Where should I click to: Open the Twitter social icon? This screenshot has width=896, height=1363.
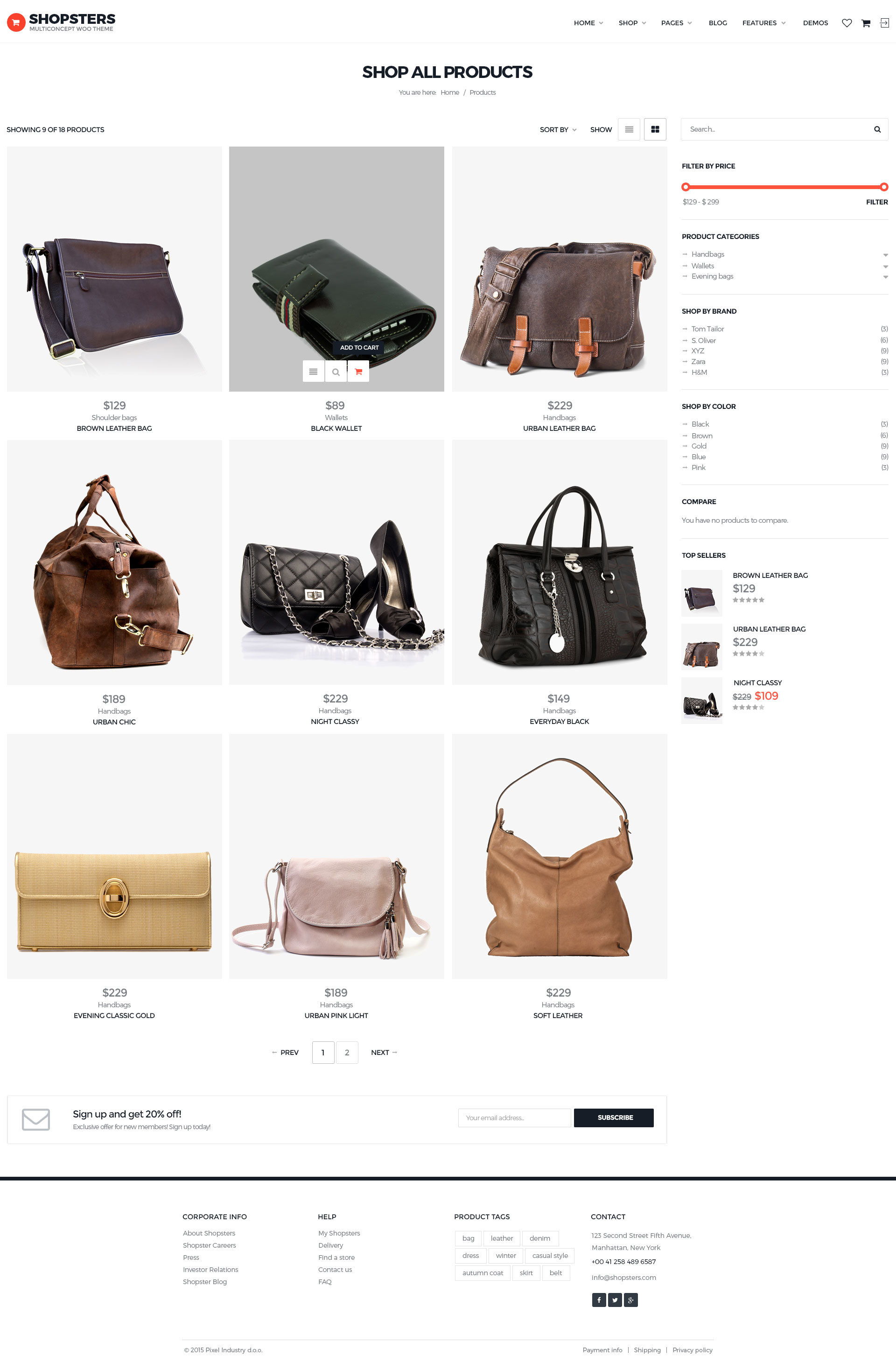[x=615, y=1300]
